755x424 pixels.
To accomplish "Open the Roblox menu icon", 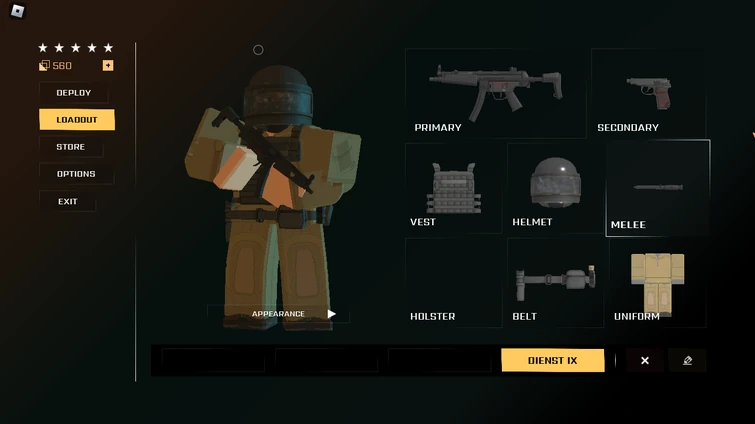I will [x=17, y=11].
